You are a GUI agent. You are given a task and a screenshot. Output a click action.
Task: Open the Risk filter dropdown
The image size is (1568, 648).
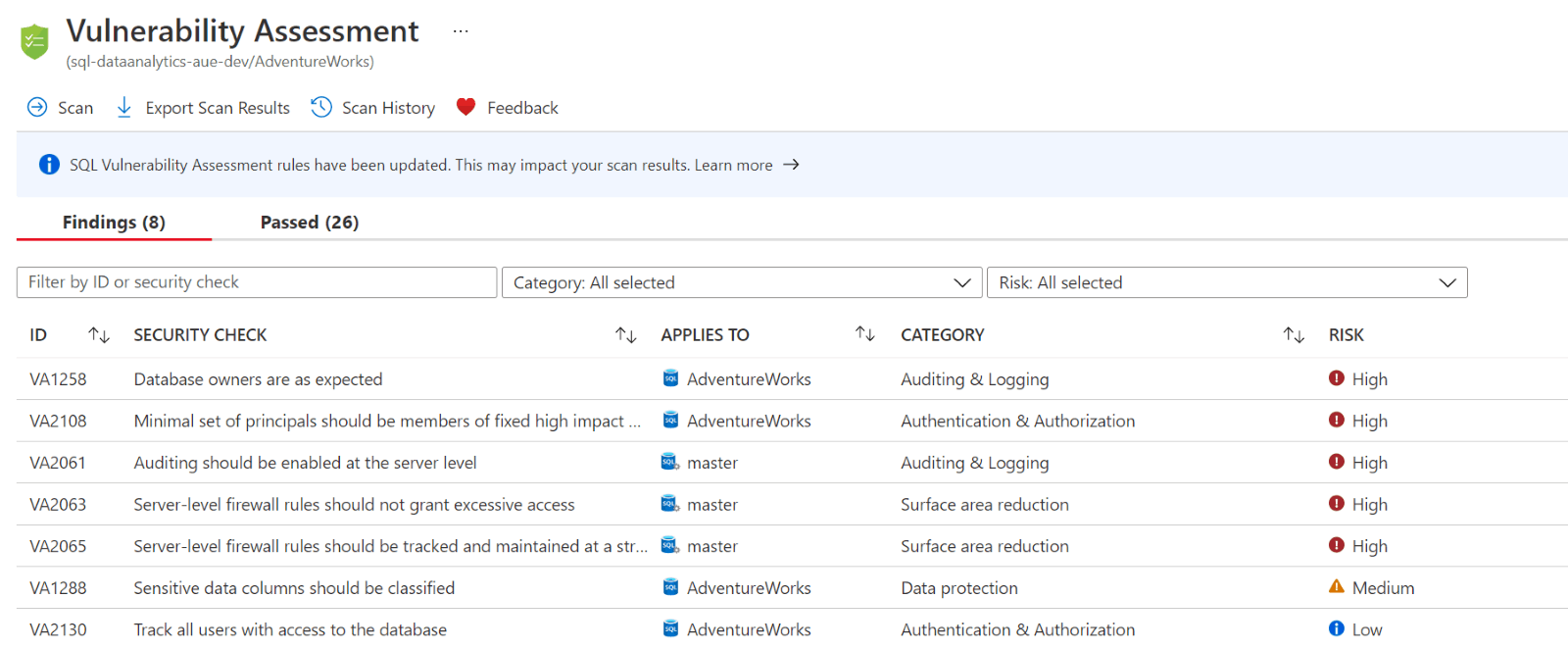(1227, 282)
